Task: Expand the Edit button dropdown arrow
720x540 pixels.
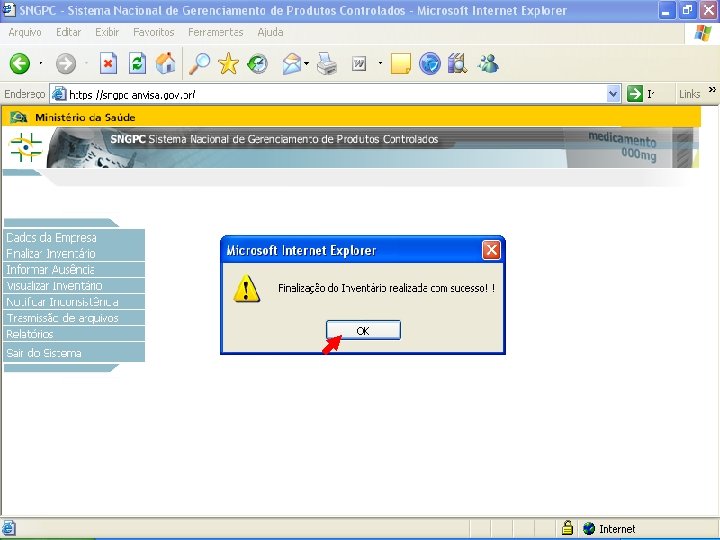Action: click(380, 63)
